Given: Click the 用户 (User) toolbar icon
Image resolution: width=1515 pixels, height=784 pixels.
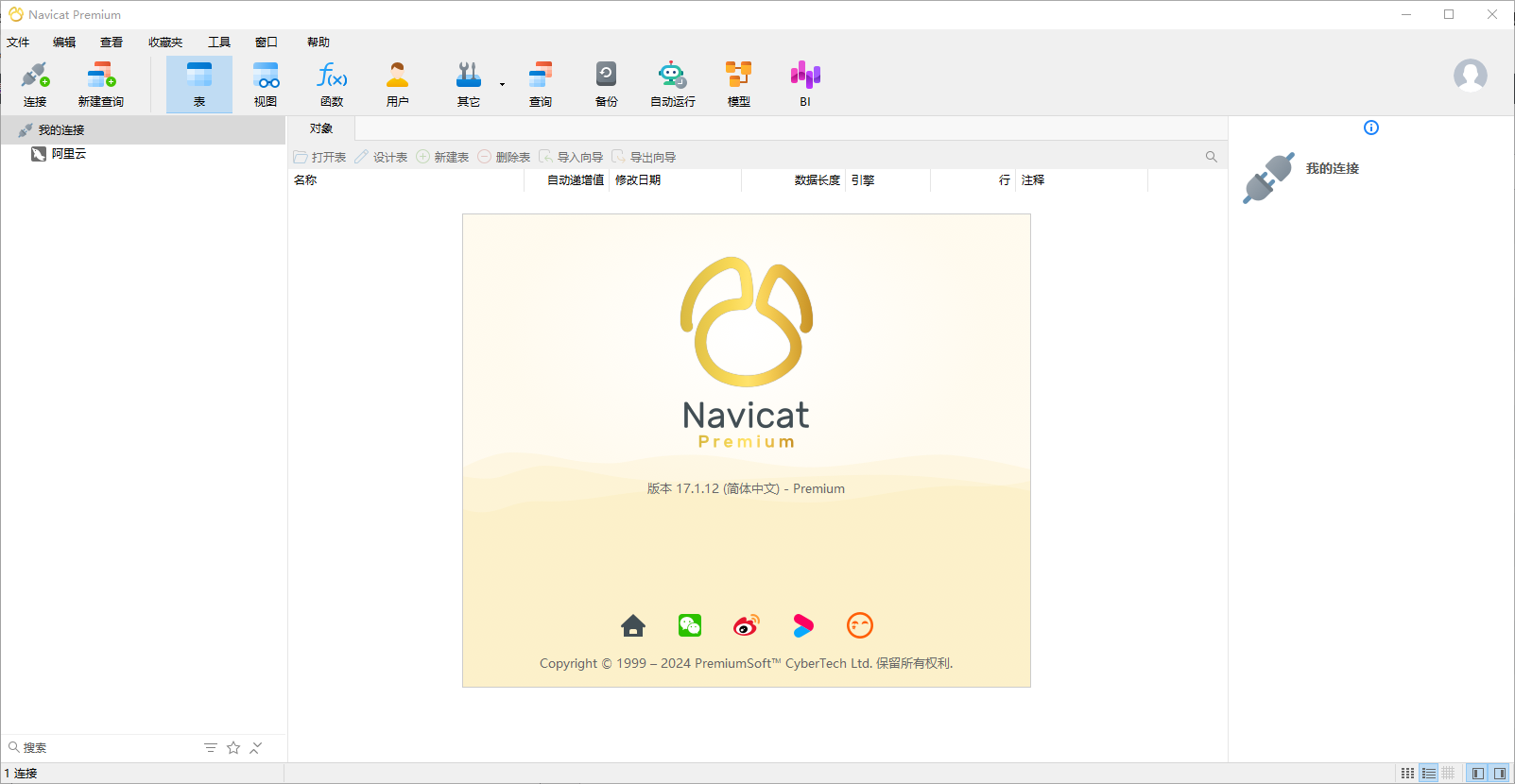Looking at the screenshot, I should click(398, 84).
